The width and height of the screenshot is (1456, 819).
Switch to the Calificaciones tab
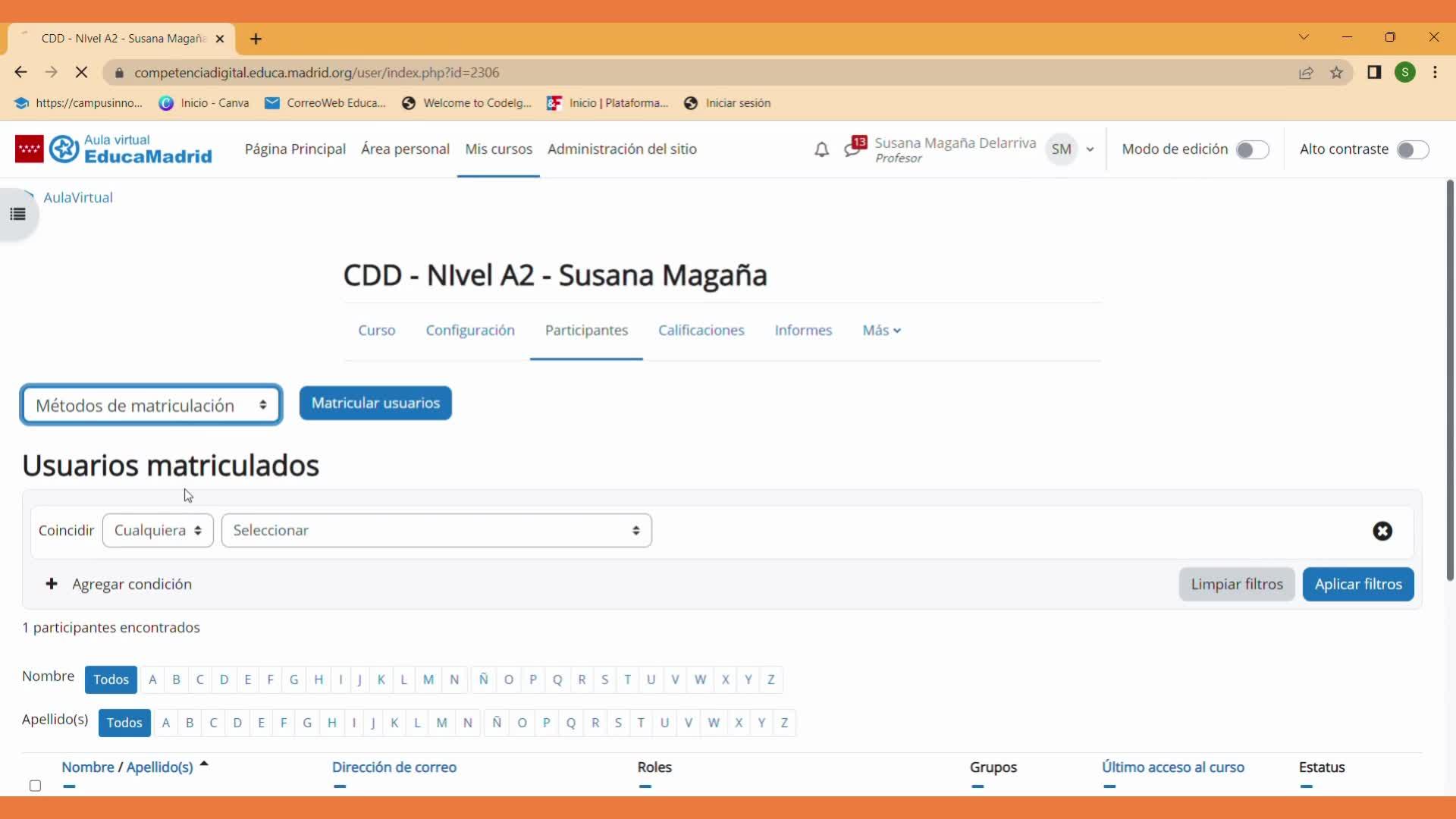[x=701, y=330]
